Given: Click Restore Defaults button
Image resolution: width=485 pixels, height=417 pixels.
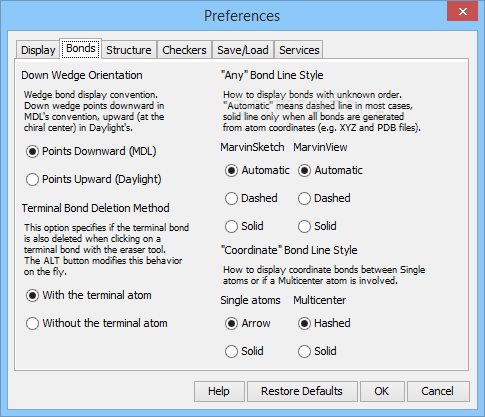Looking at the screenshot, I should pos(302,391).
